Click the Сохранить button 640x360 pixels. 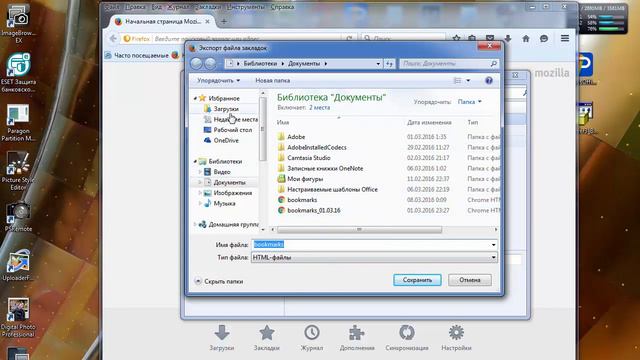[417, 280]
